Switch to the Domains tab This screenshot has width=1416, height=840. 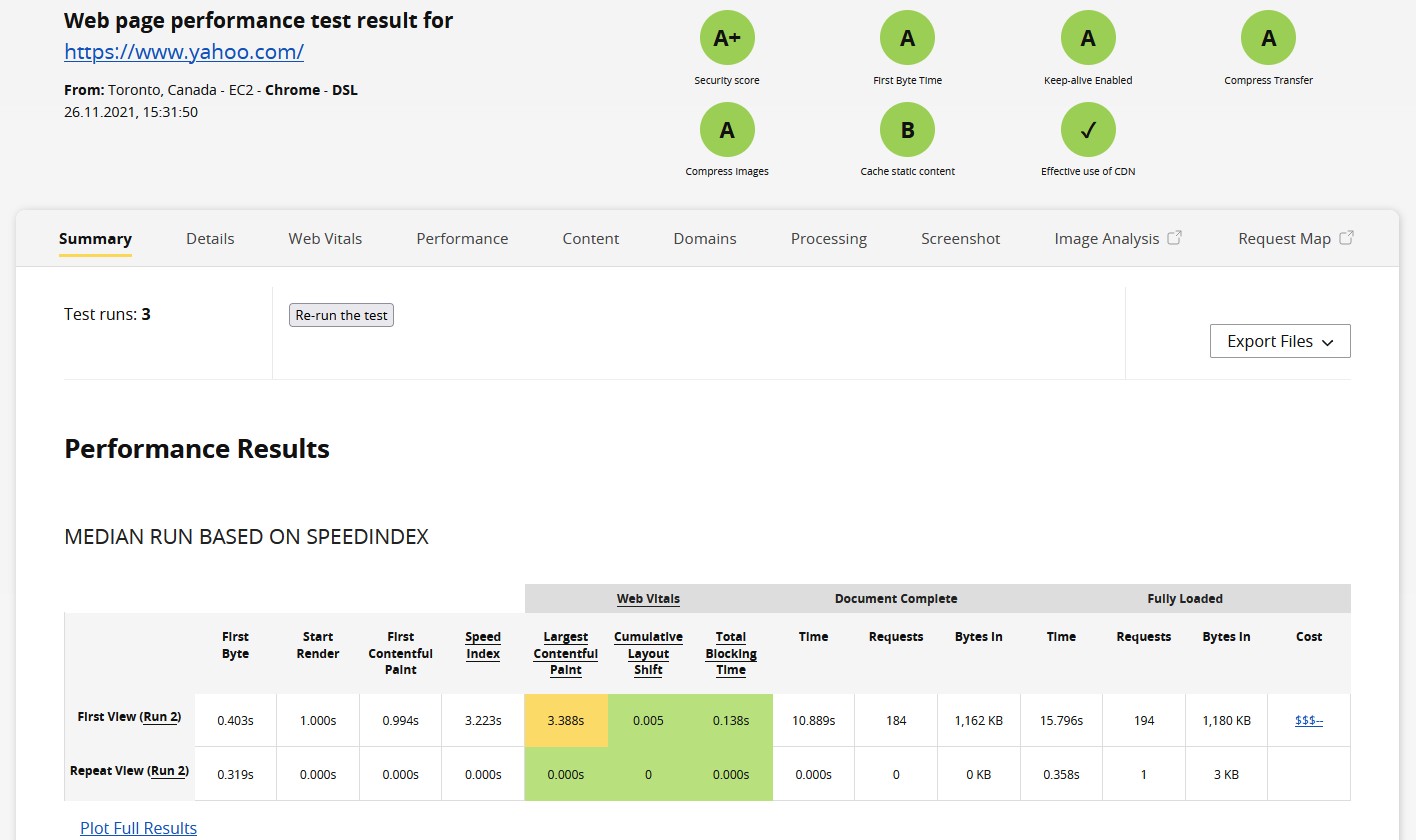[705, 238]
